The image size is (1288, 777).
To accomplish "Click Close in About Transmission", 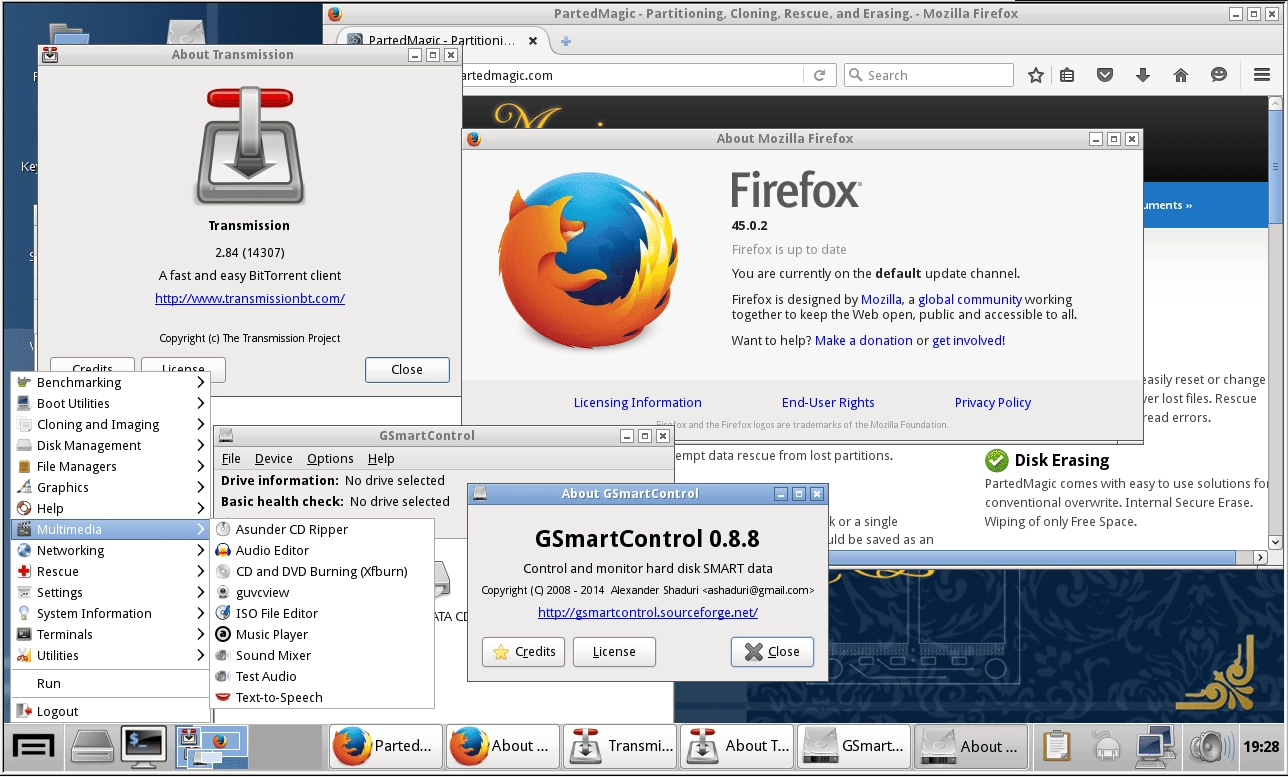I will click(407, 369).
